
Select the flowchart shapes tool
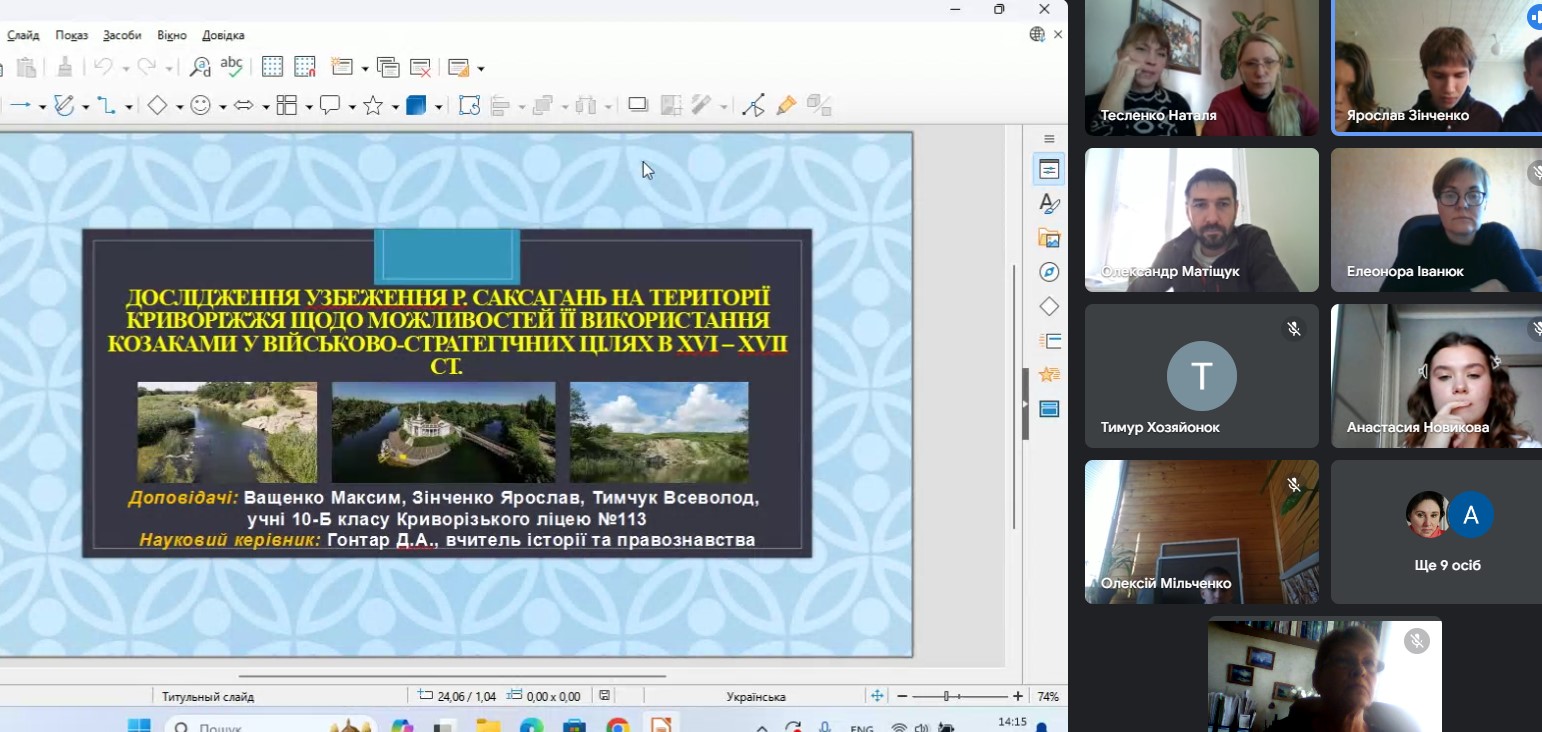click(287, 105)
